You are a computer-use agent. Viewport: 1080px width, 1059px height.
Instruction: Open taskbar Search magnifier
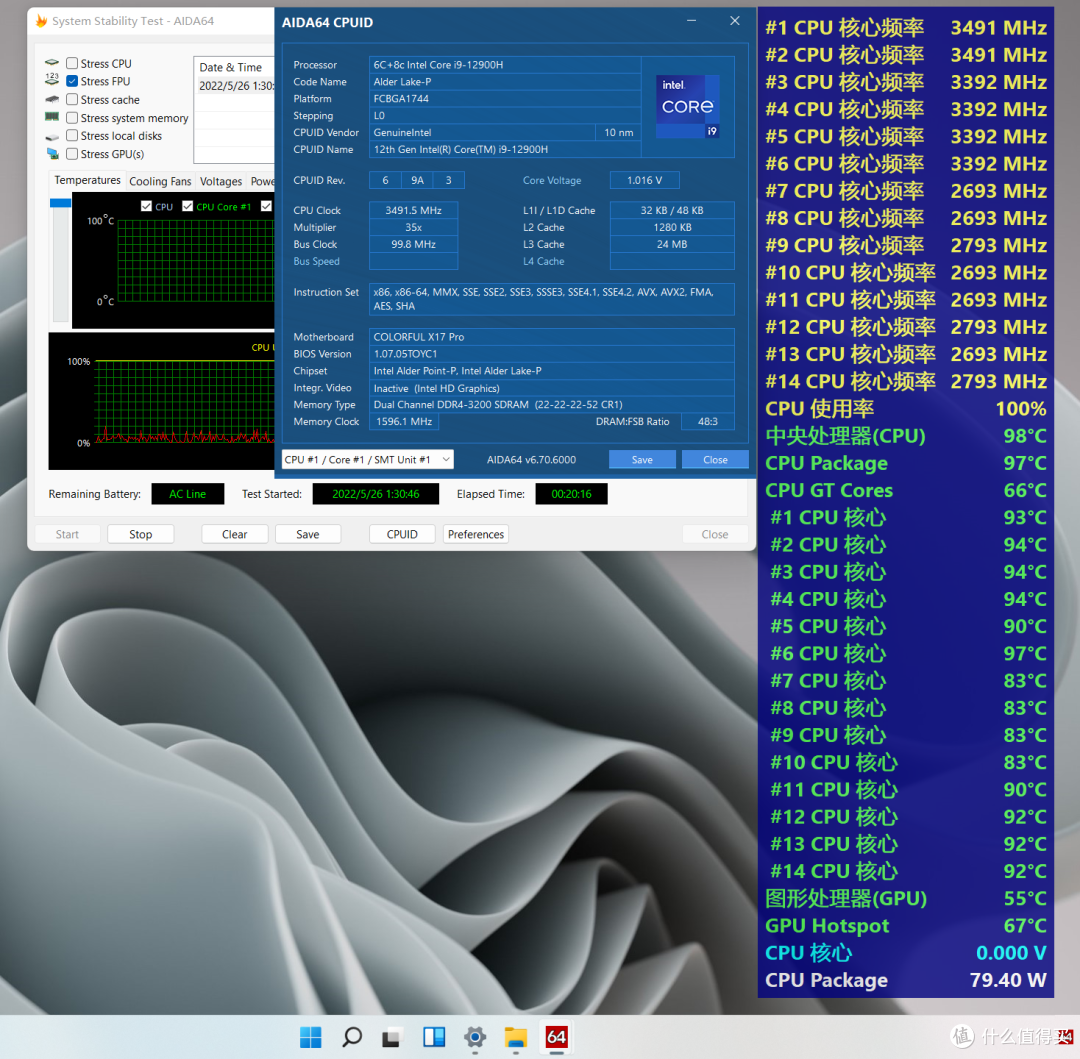(352, 1037)
